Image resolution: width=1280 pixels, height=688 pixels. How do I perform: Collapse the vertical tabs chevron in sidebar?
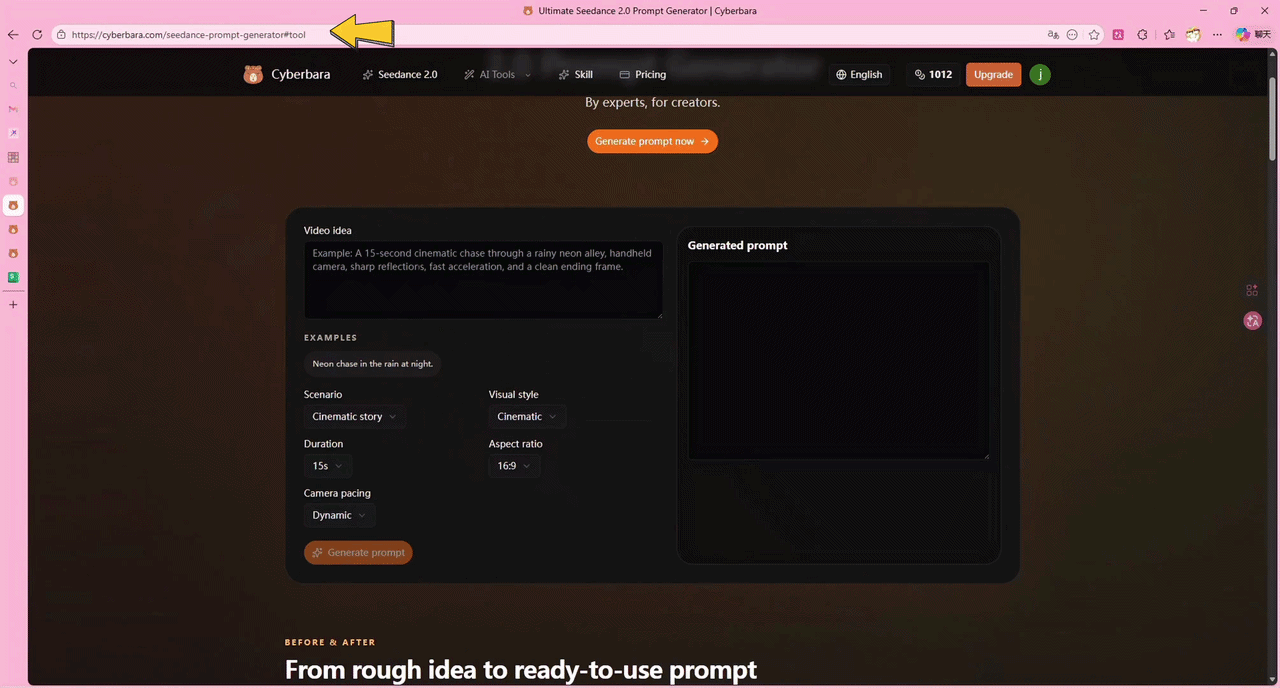[13, 62]
